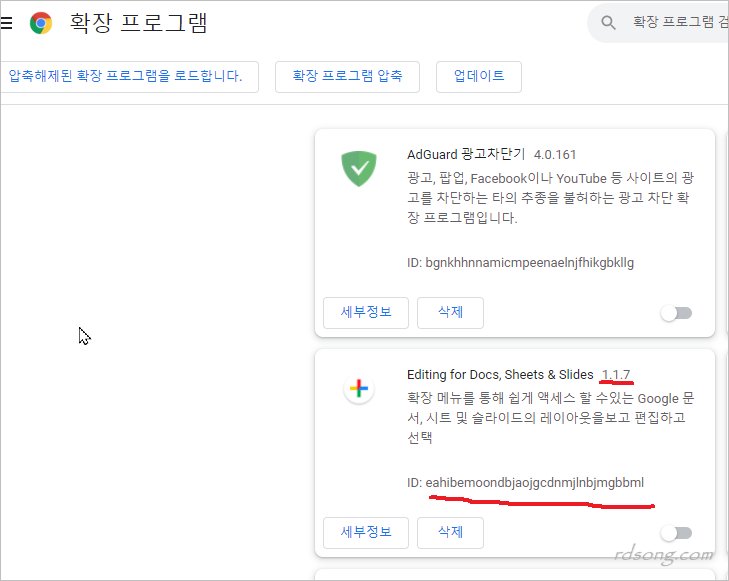This screenshot has height=581, width=729.
Task: Remove AdGuard with its 삭제 button
Action: click(450, 312)
